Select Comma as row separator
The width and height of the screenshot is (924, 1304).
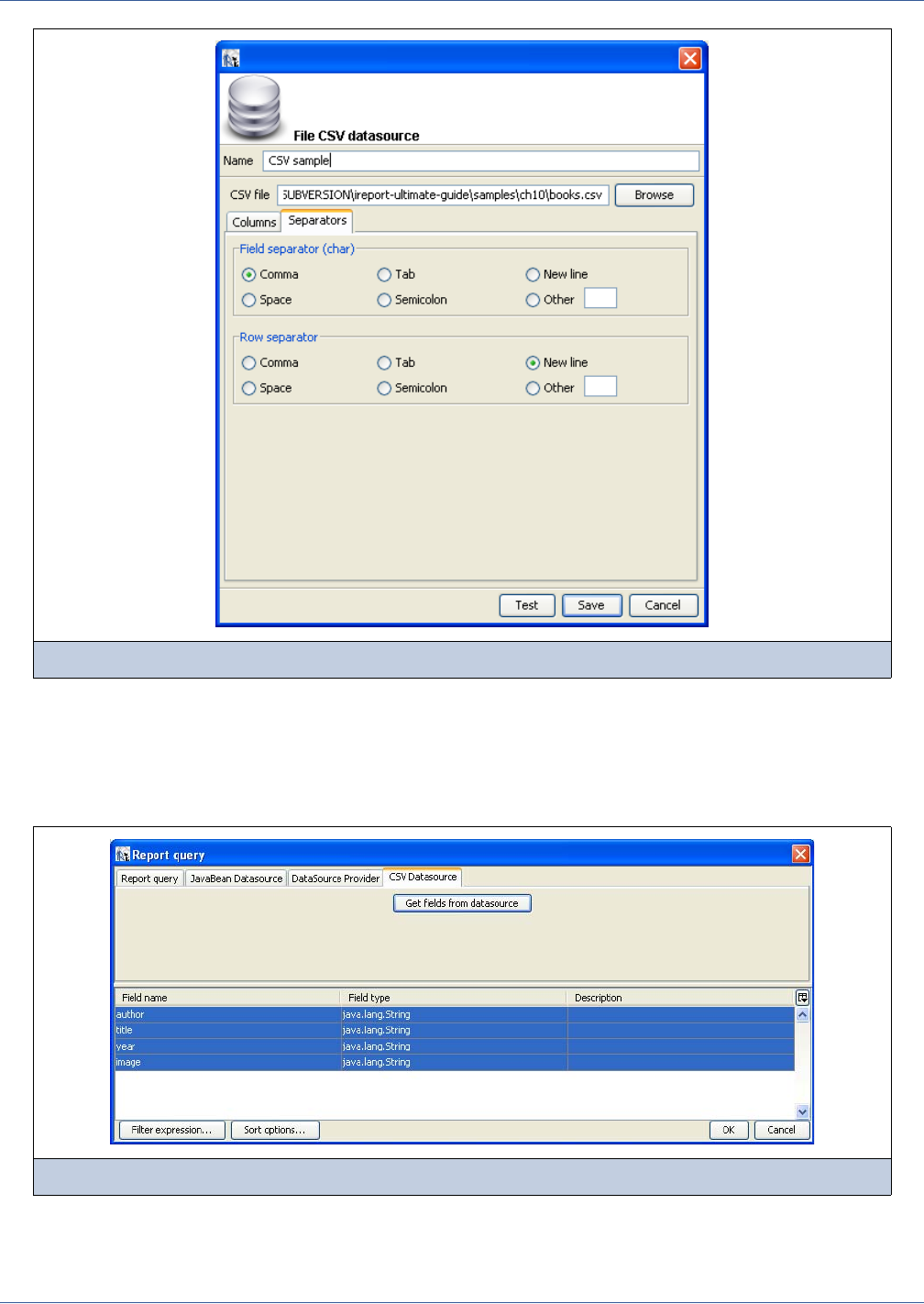[270, 363]
